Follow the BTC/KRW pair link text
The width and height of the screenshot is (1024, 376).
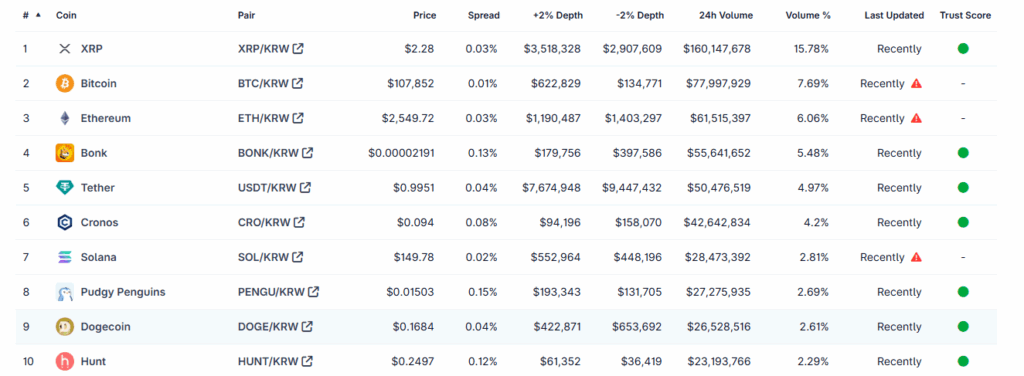(x=263, y=84)
